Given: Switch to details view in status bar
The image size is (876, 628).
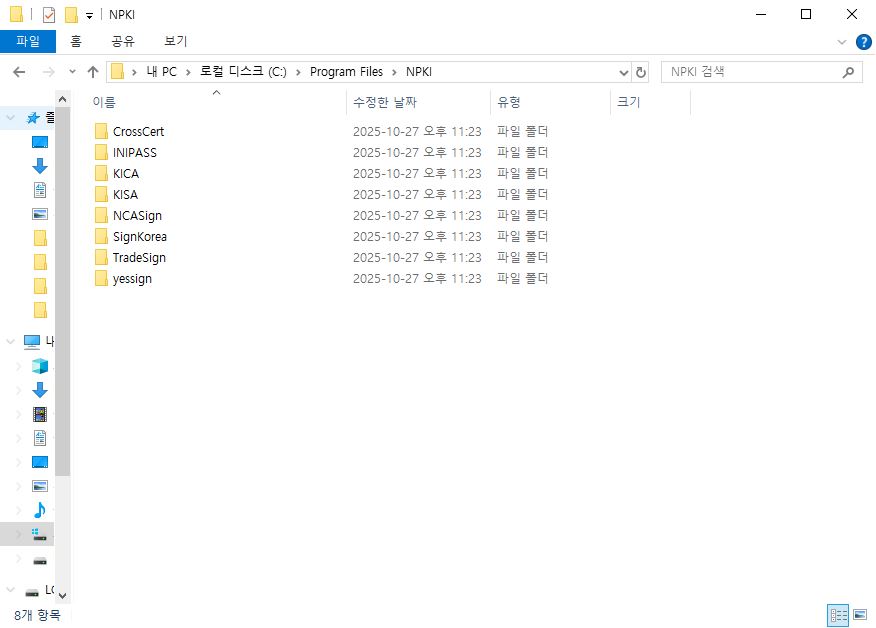Looking at the screenshot, I should [838, 615].
